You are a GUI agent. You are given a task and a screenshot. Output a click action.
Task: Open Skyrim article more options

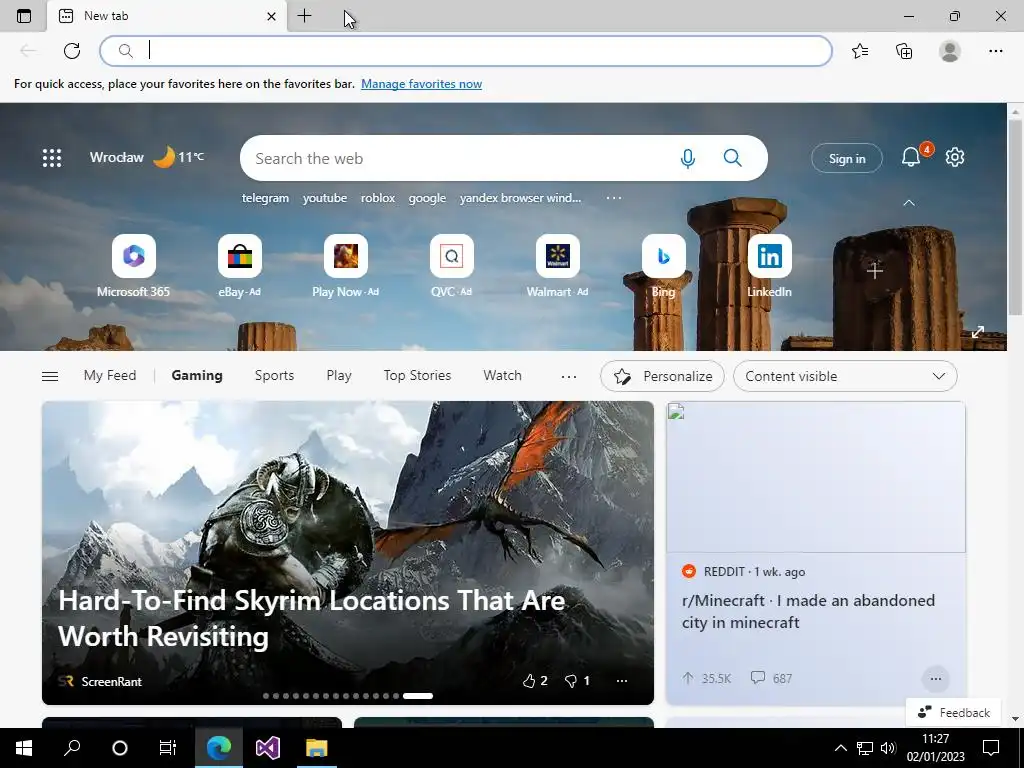[622, 681]
